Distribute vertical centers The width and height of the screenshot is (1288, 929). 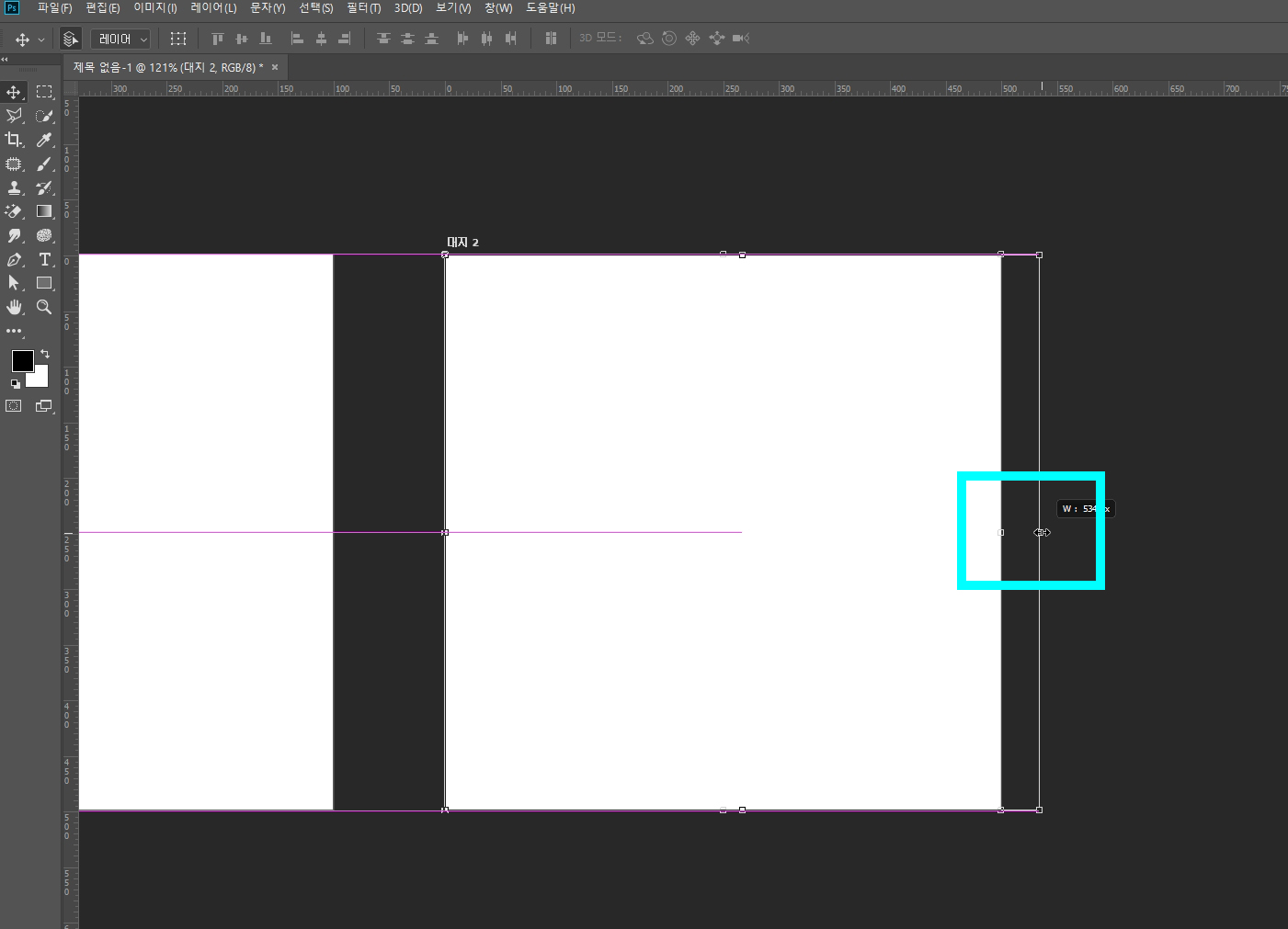coord(407,39)
